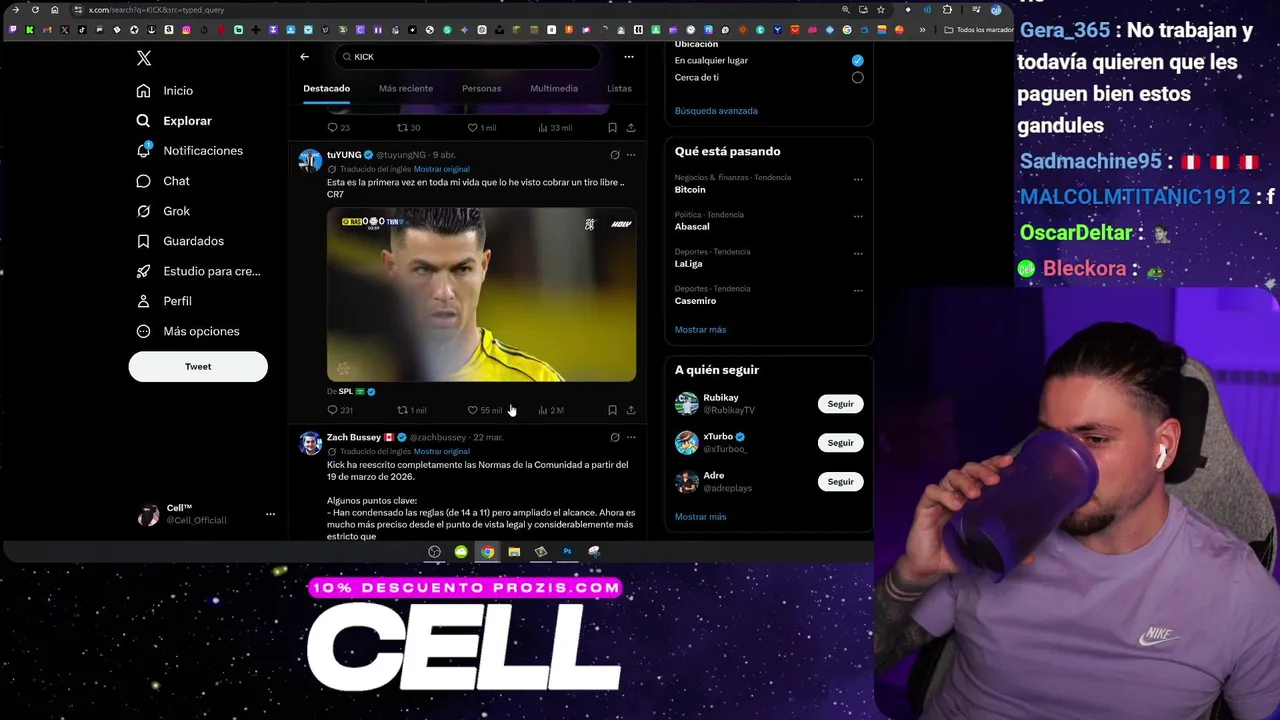Bookmark tuYUNG's CR7 tweet

click(x=612, y=410)
